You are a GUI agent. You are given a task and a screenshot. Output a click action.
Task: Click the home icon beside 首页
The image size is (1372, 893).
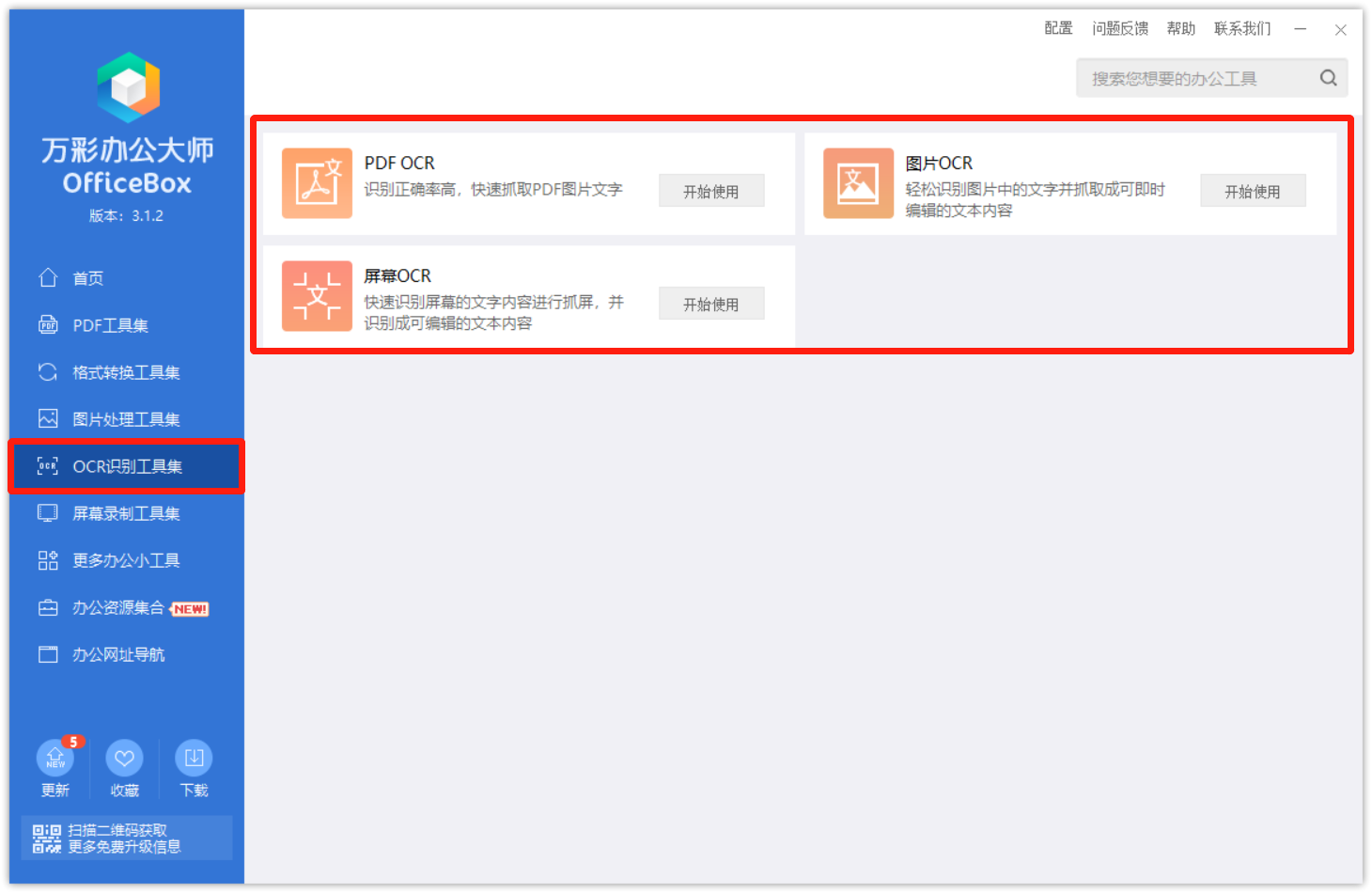(48, 277)
